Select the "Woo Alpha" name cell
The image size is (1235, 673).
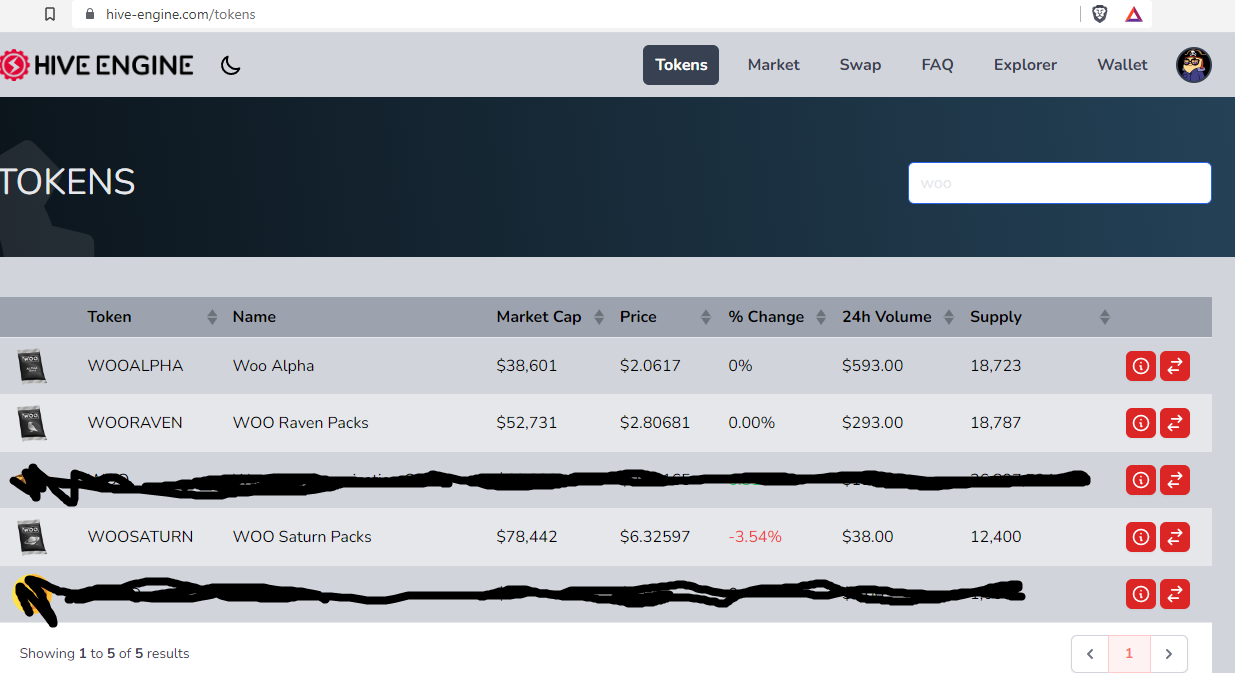274,366
